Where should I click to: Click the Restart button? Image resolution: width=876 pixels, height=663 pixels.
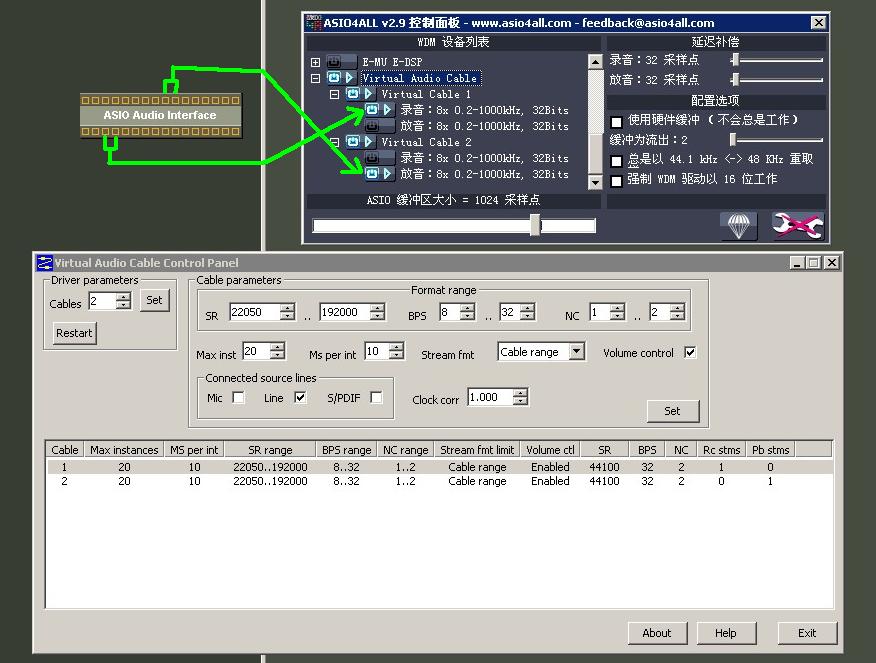pyautogui.click(x=74, y=333)
